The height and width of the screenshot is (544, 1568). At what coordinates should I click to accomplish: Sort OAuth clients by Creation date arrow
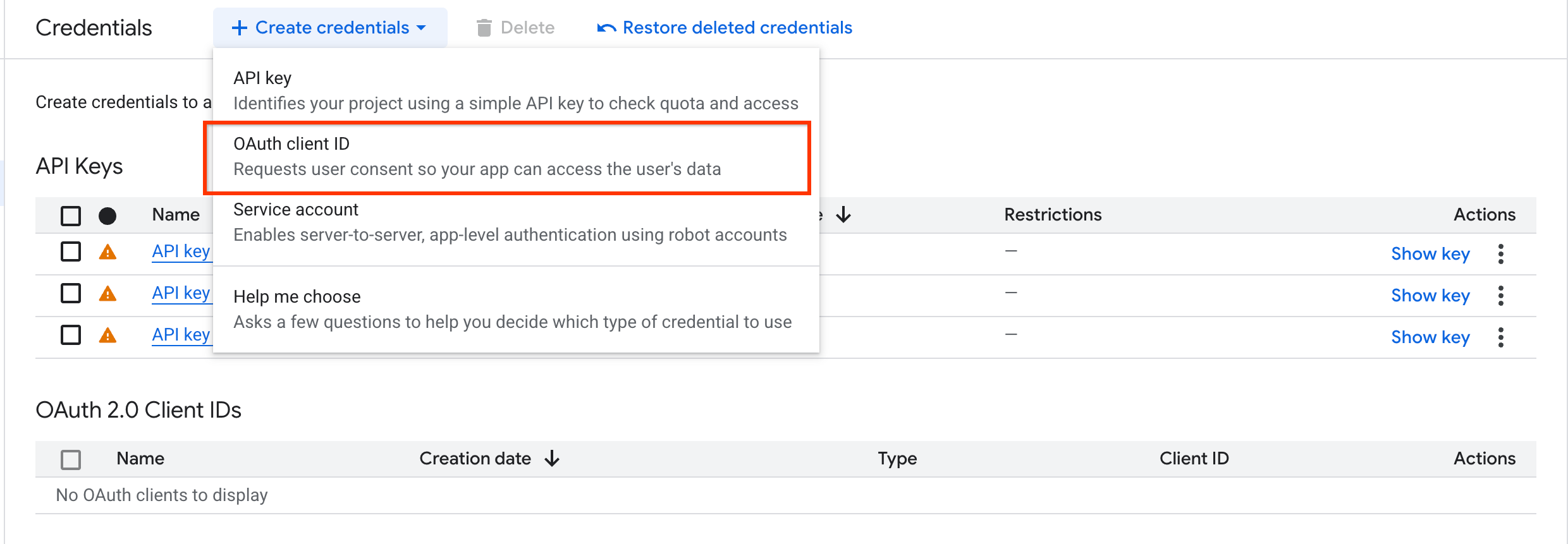(552, 458)
